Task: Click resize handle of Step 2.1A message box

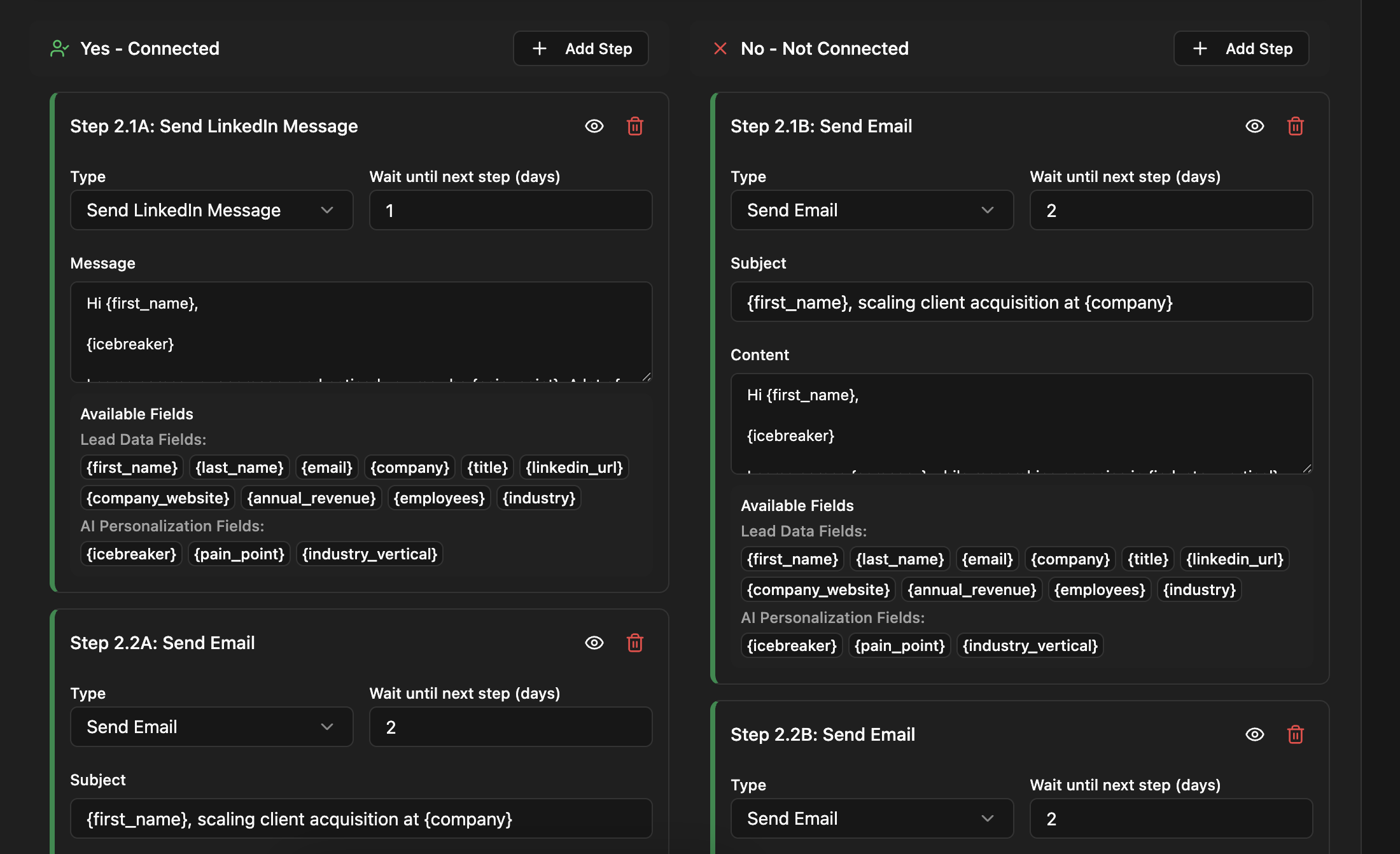Action: (x=647, y=377)
